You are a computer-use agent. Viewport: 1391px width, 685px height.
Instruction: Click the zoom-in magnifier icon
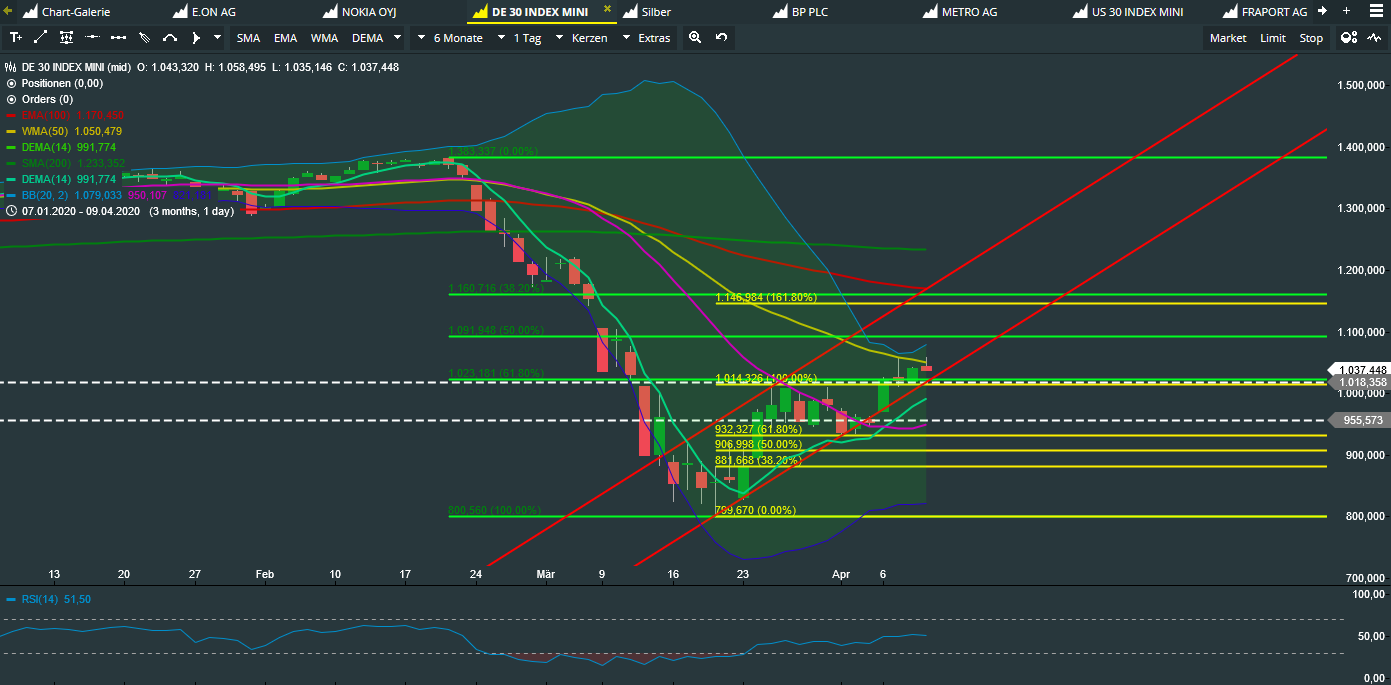tap(695, 38)
